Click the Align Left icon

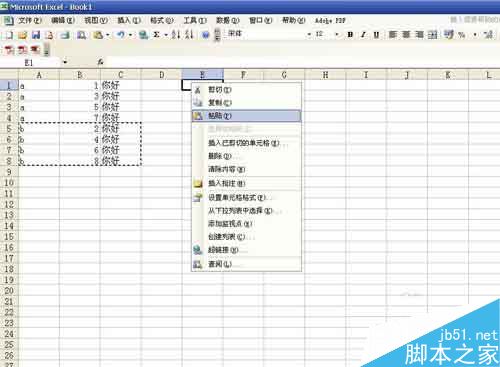pos(393,34)
